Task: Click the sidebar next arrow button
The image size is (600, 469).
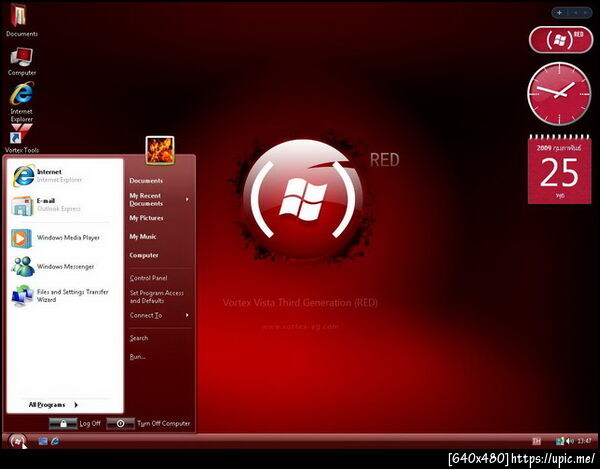Action: [586, 13]
